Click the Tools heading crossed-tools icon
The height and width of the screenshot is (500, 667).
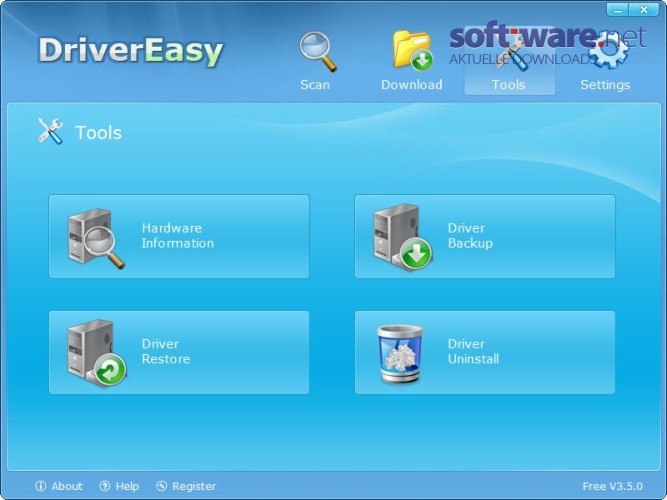51,131
